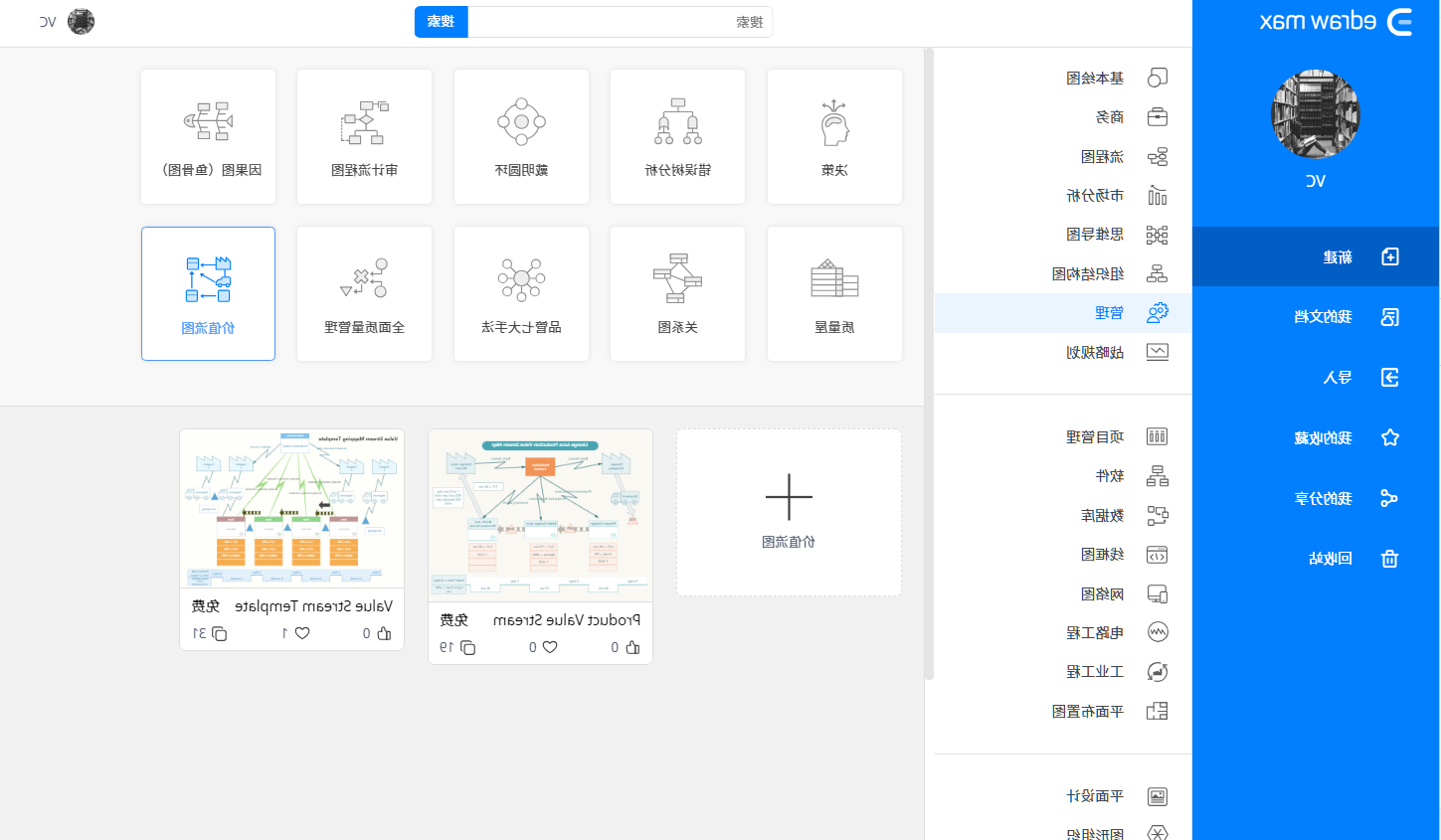Click the VC name under sidebar avatar

click(x=1316, y=181)
